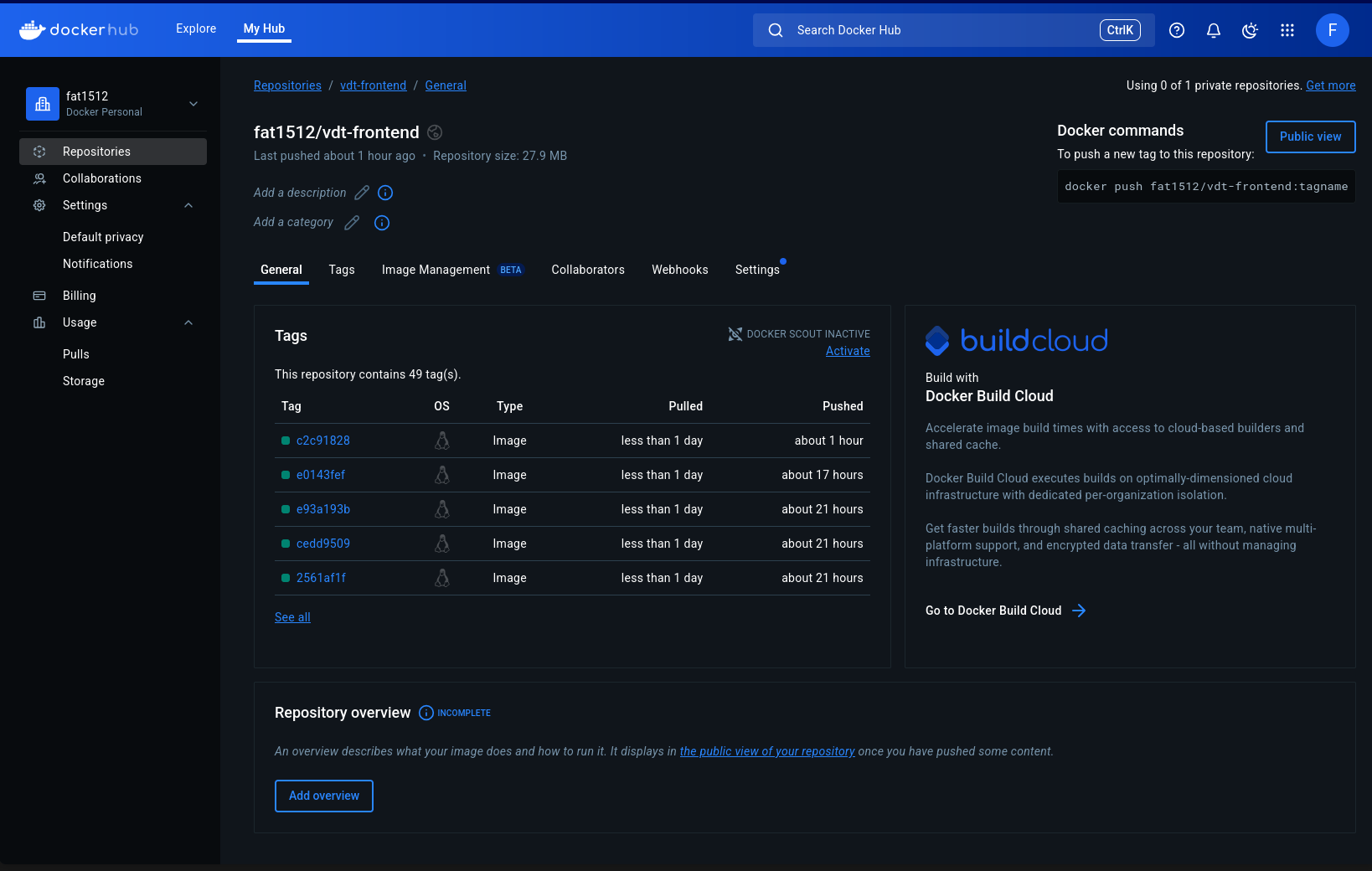The image size is (1372, 871).
Task: Open tag c2c91828
Action: [x=323, y=441]
